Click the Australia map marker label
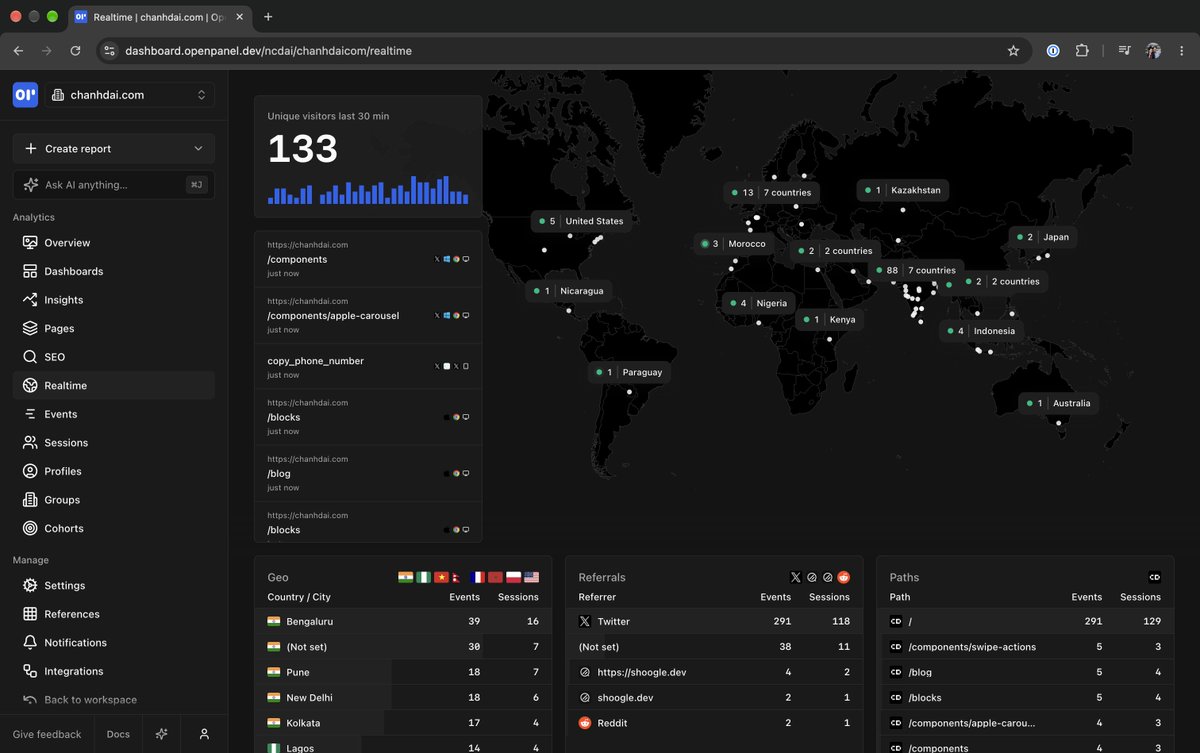Viewport: 1200px width, 753px height. tap(1060, 403)
